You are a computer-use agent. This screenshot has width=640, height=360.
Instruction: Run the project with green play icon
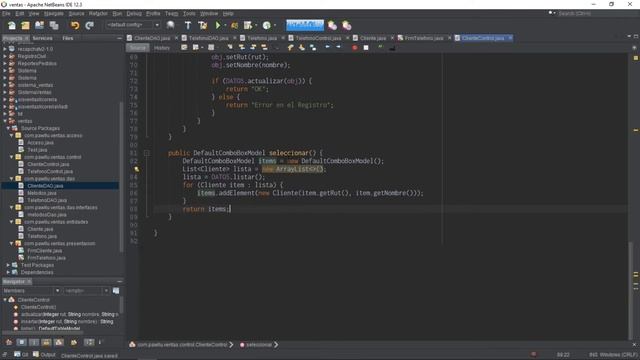point(218,25)
